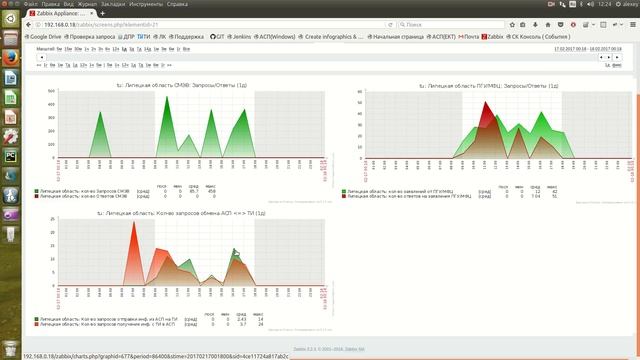Open the GIT bookmark
Screen dimensions: 640x360
217,37
